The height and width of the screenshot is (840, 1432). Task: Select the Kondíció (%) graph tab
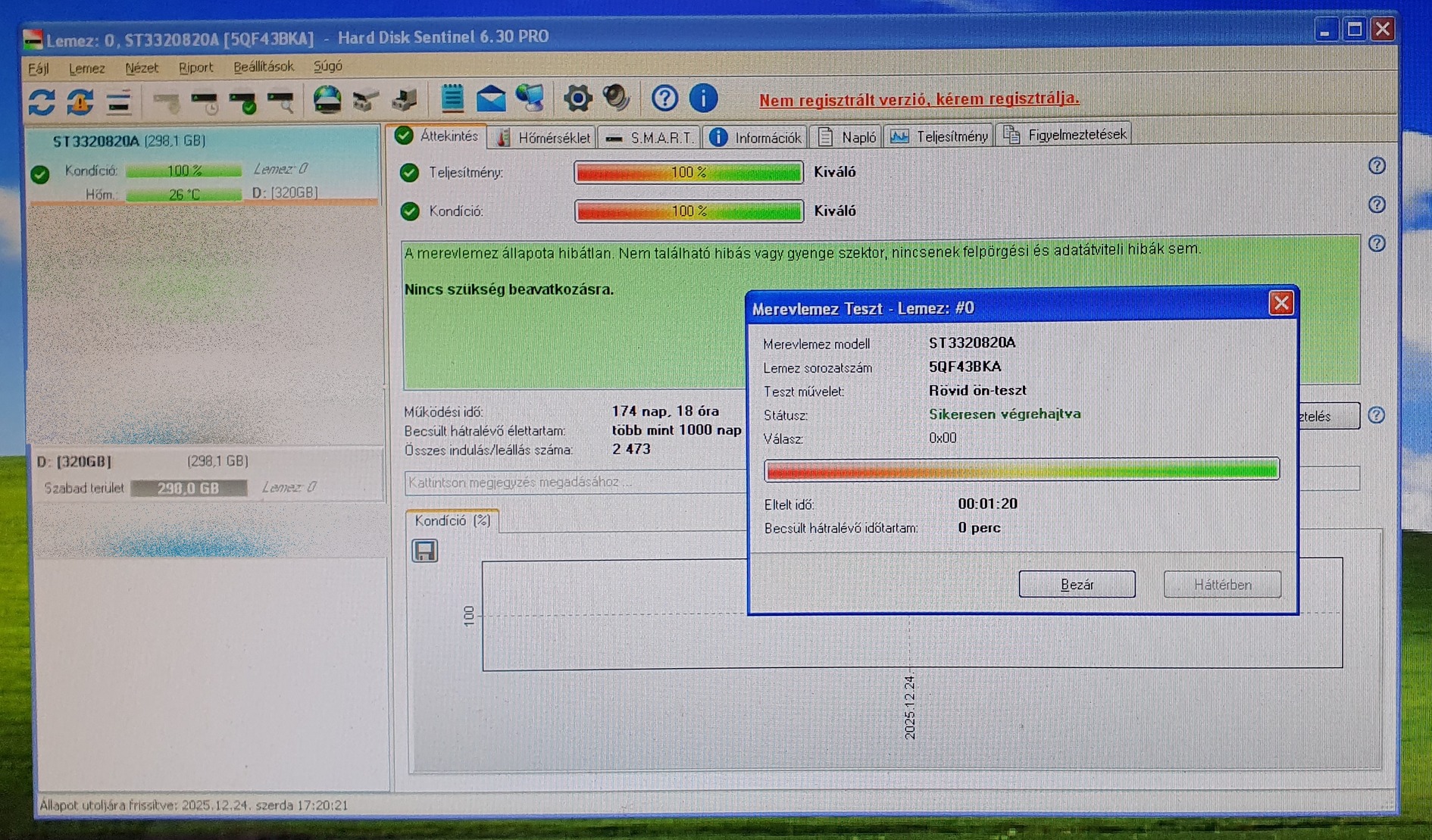tap(452, 520)
